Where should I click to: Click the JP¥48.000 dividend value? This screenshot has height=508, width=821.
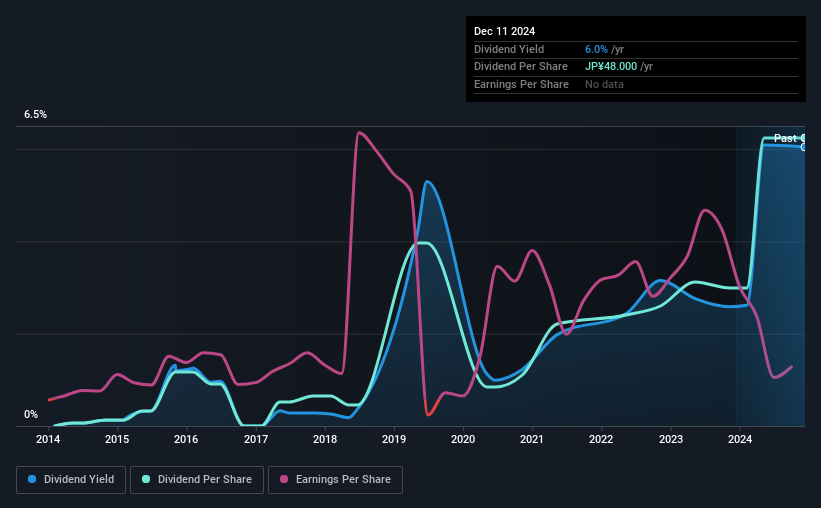click(611, 67)
